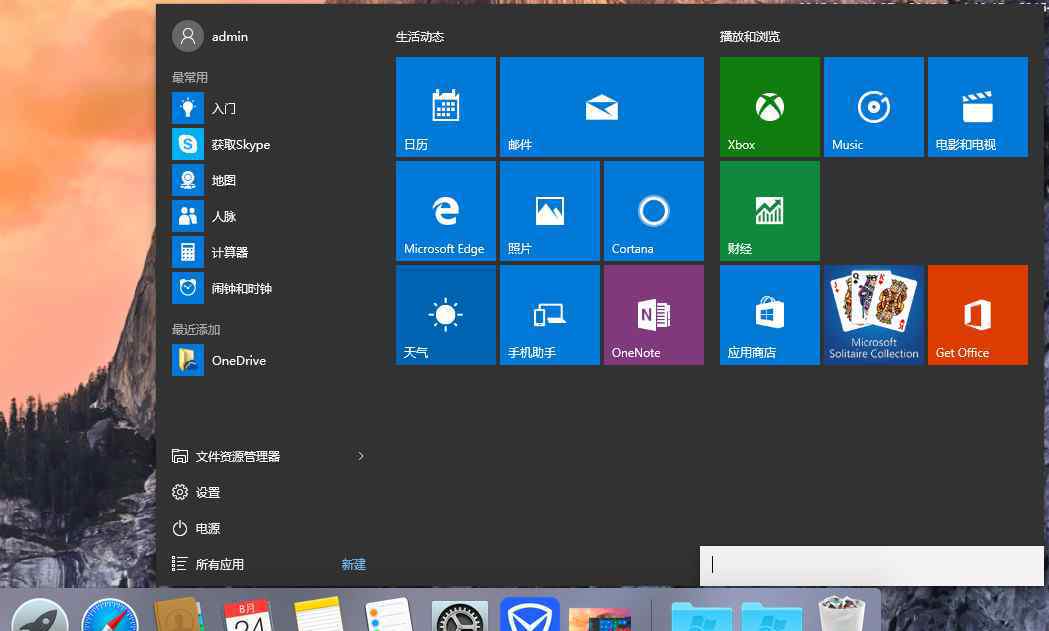Open the blue shield app in dock

coord(530,614)
